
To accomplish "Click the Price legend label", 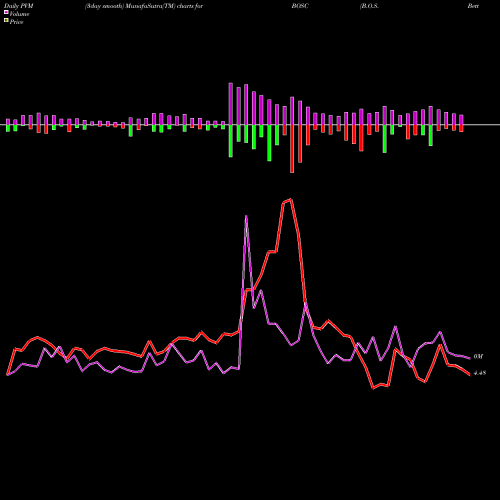I will [16, 22].
